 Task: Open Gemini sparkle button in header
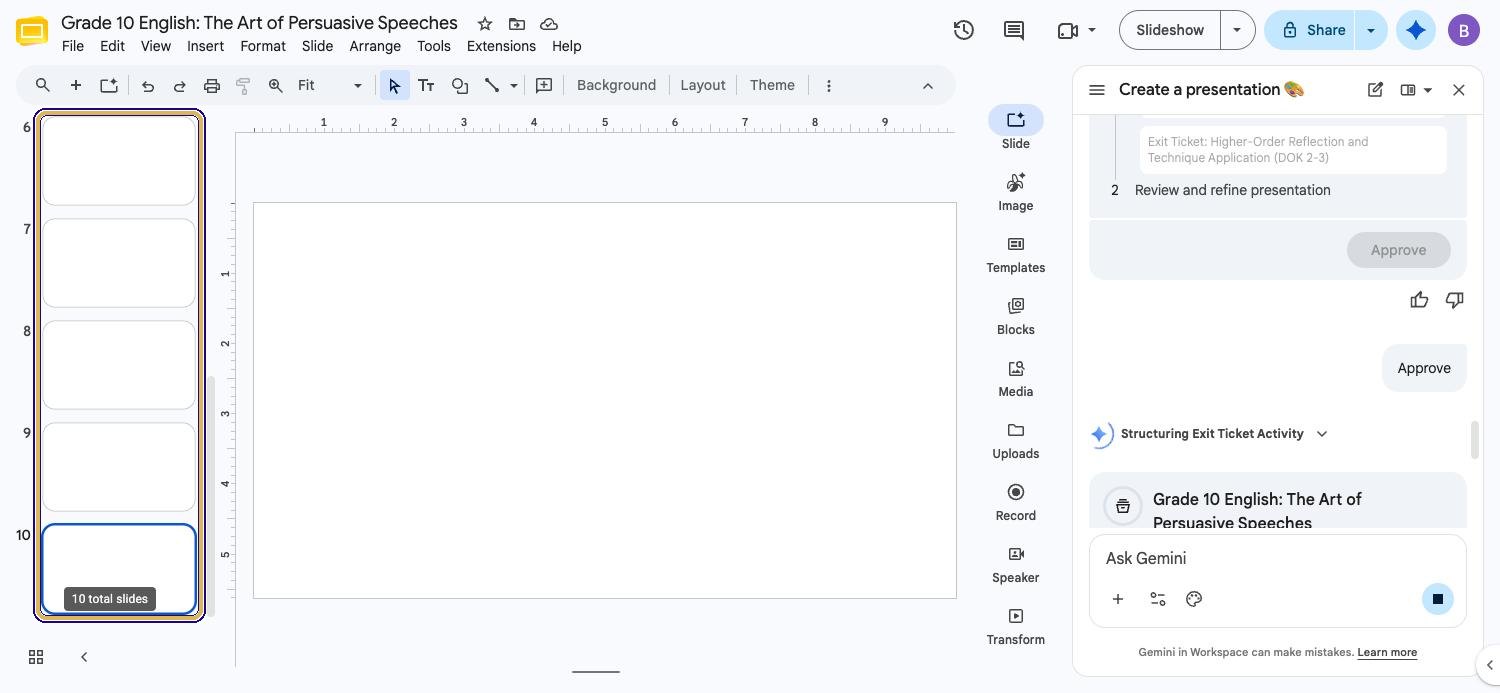point(1416,30)
